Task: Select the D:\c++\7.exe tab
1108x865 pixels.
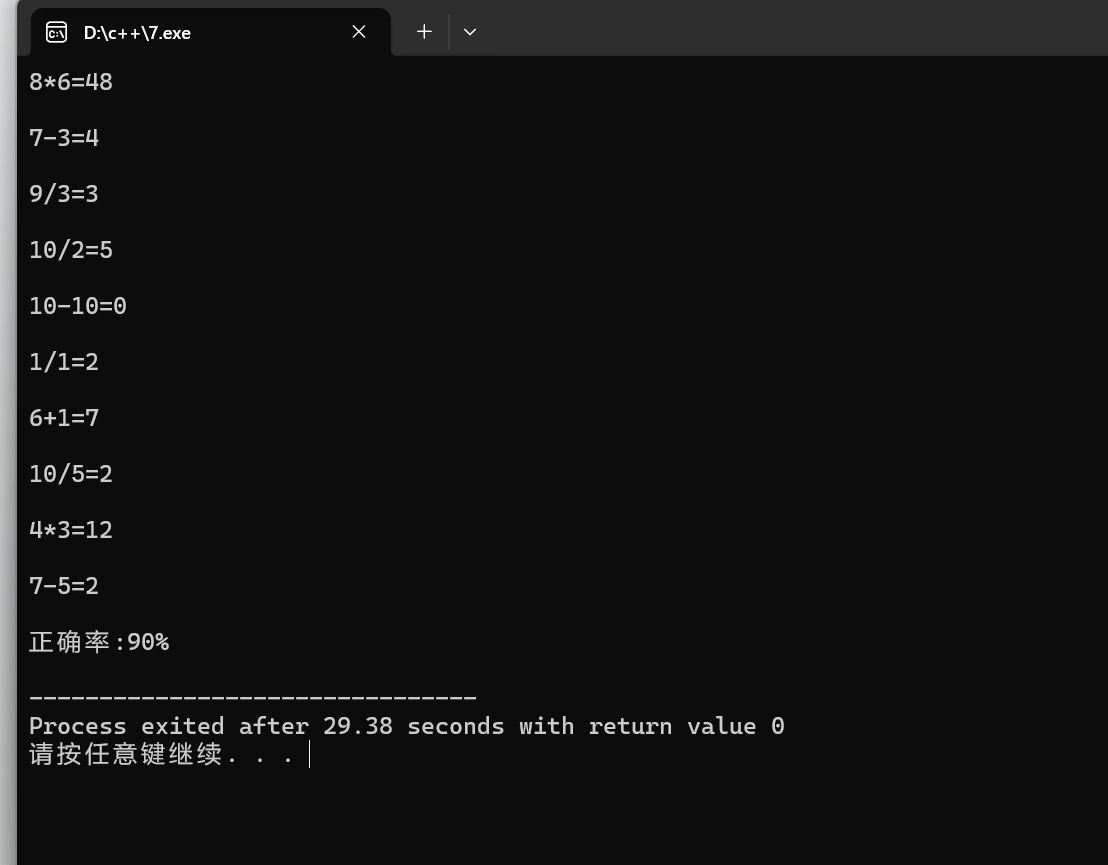Action: click(211, 33)
